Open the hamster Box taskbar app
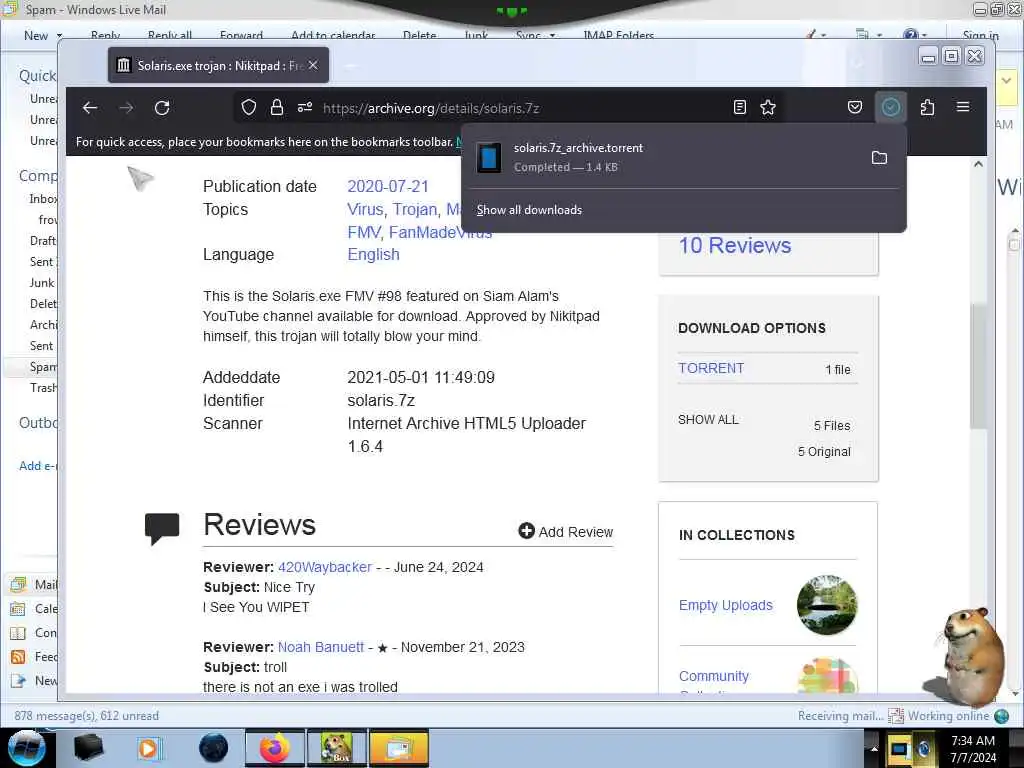The image size is (1024, 768). 336,748
